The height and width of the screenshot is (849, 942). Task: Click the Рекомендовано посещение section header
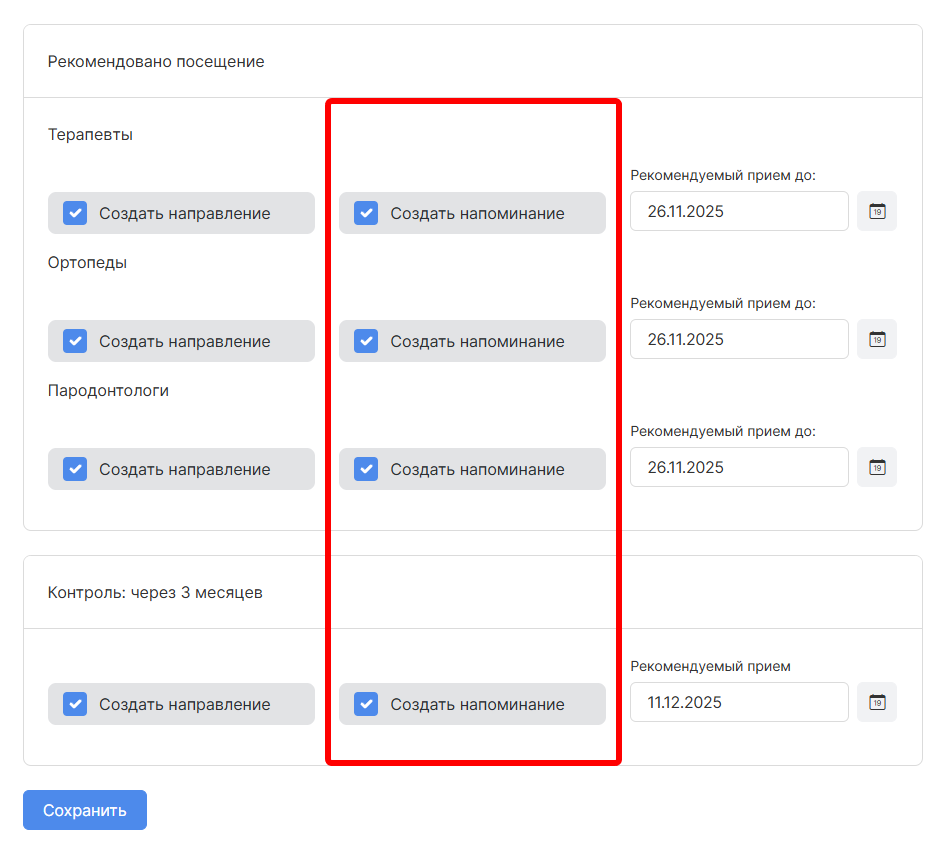[156, 62]
